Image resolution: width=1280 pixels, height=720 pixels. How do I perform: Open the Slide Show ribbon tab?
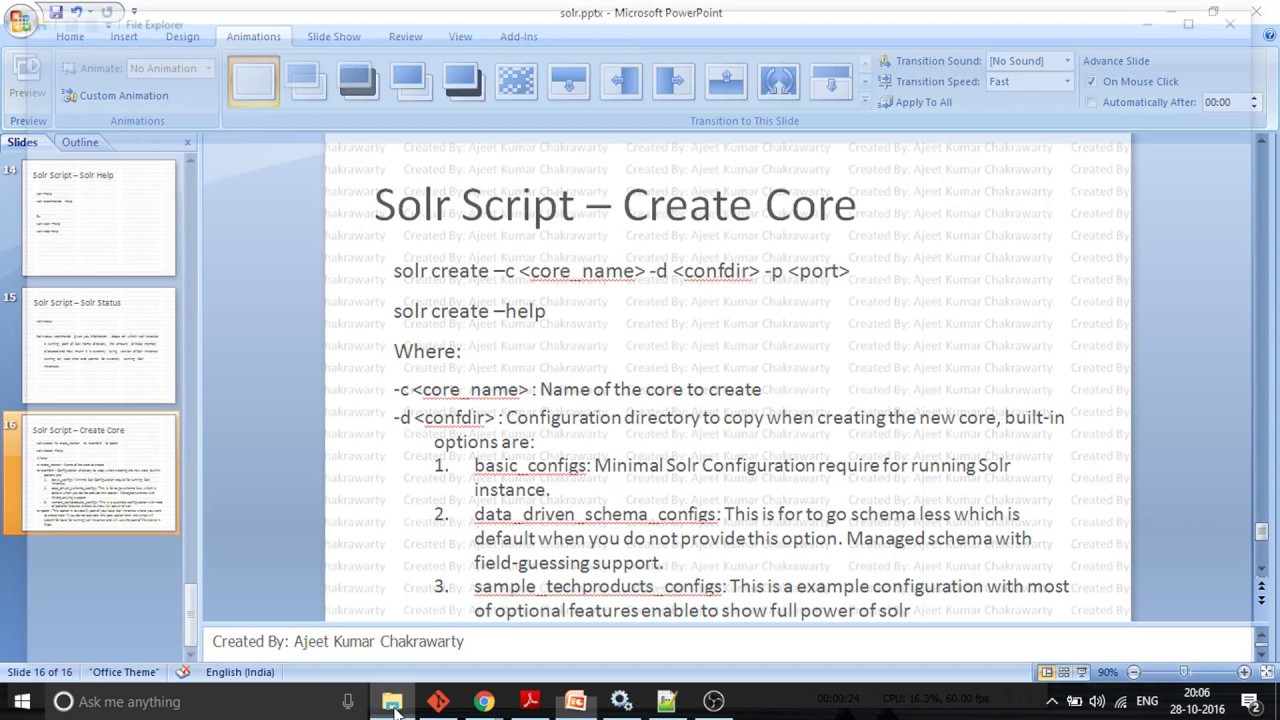coord(334,36)
